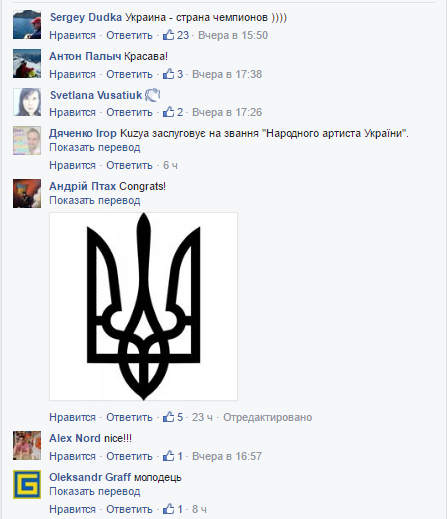Show translation of Дяченко Ігор's comment
Image resolution: width=447 pixels, height=519 pixels.
pos(95,147)
